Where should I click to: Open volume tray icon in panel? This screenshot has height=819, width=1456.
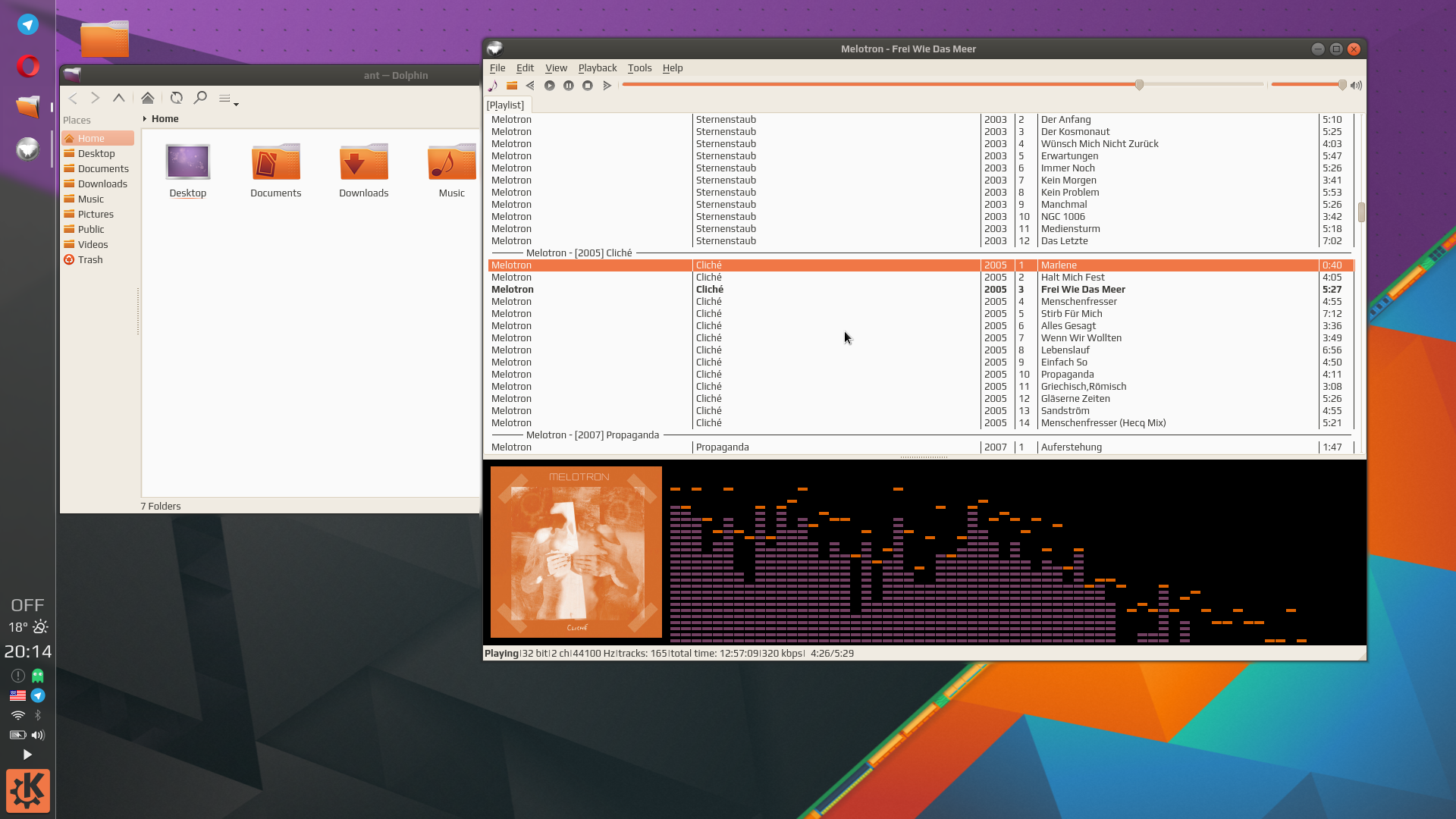coord(38,735)
